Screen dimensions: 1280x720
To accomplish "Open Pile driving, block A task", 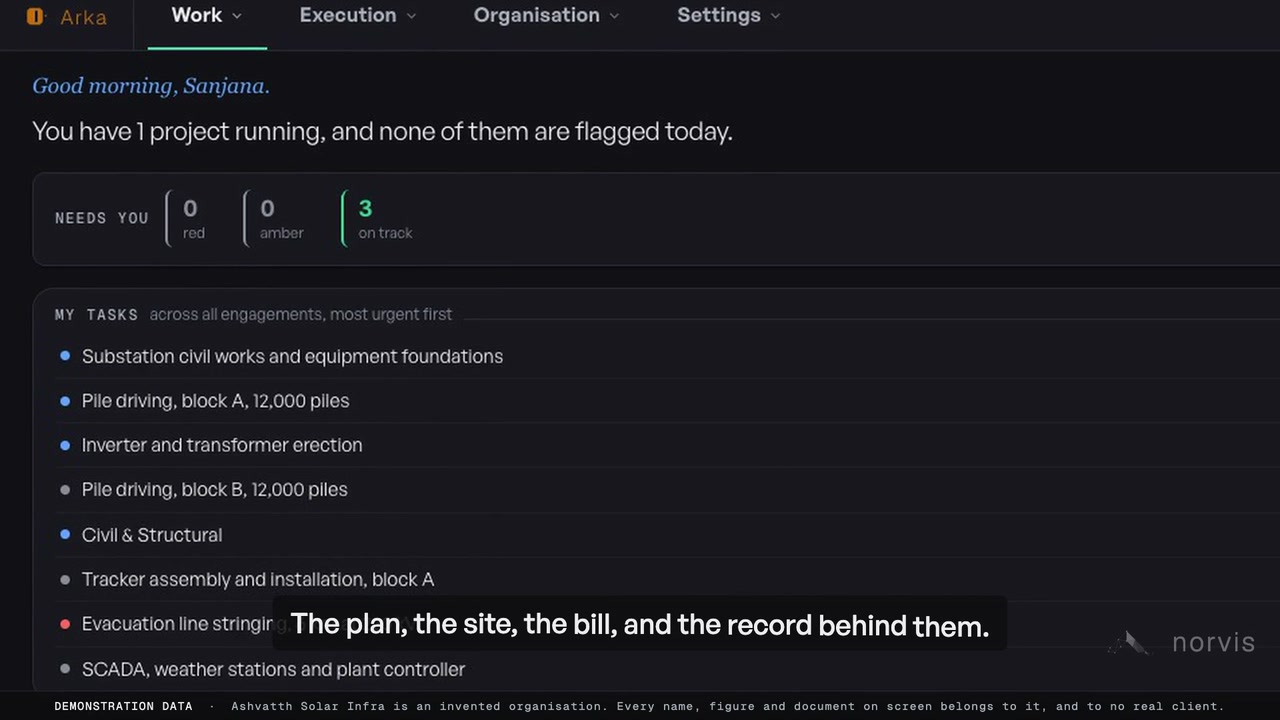I will pyautogui.click(x=215, y=401).
